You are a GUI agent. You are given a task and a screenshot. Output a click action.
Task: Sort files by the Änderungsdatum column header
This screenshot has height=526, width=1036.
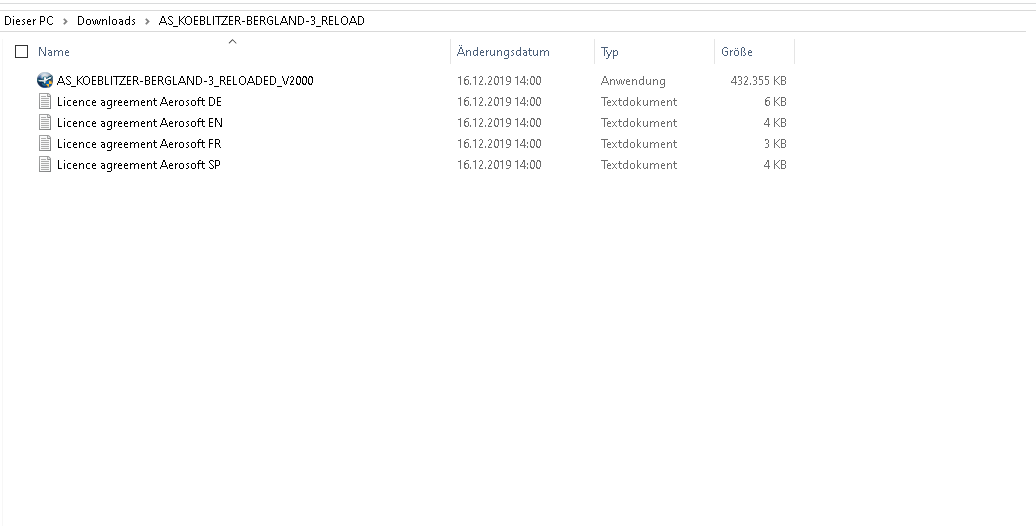click(503, 52)
